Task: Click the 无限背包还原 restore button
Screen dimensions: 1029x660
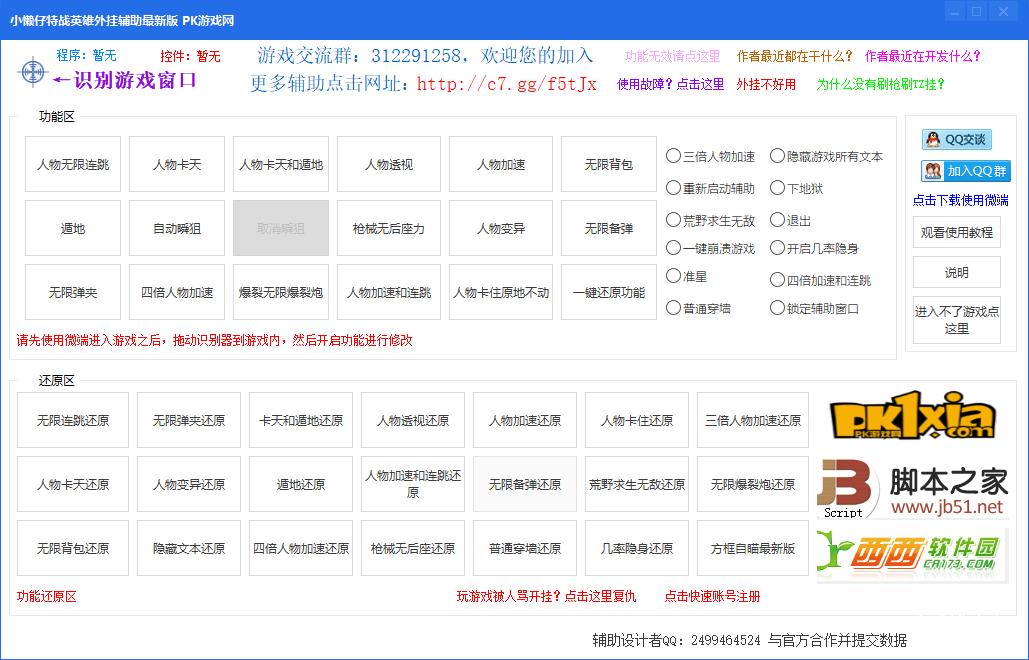Action: pos(73,548)
